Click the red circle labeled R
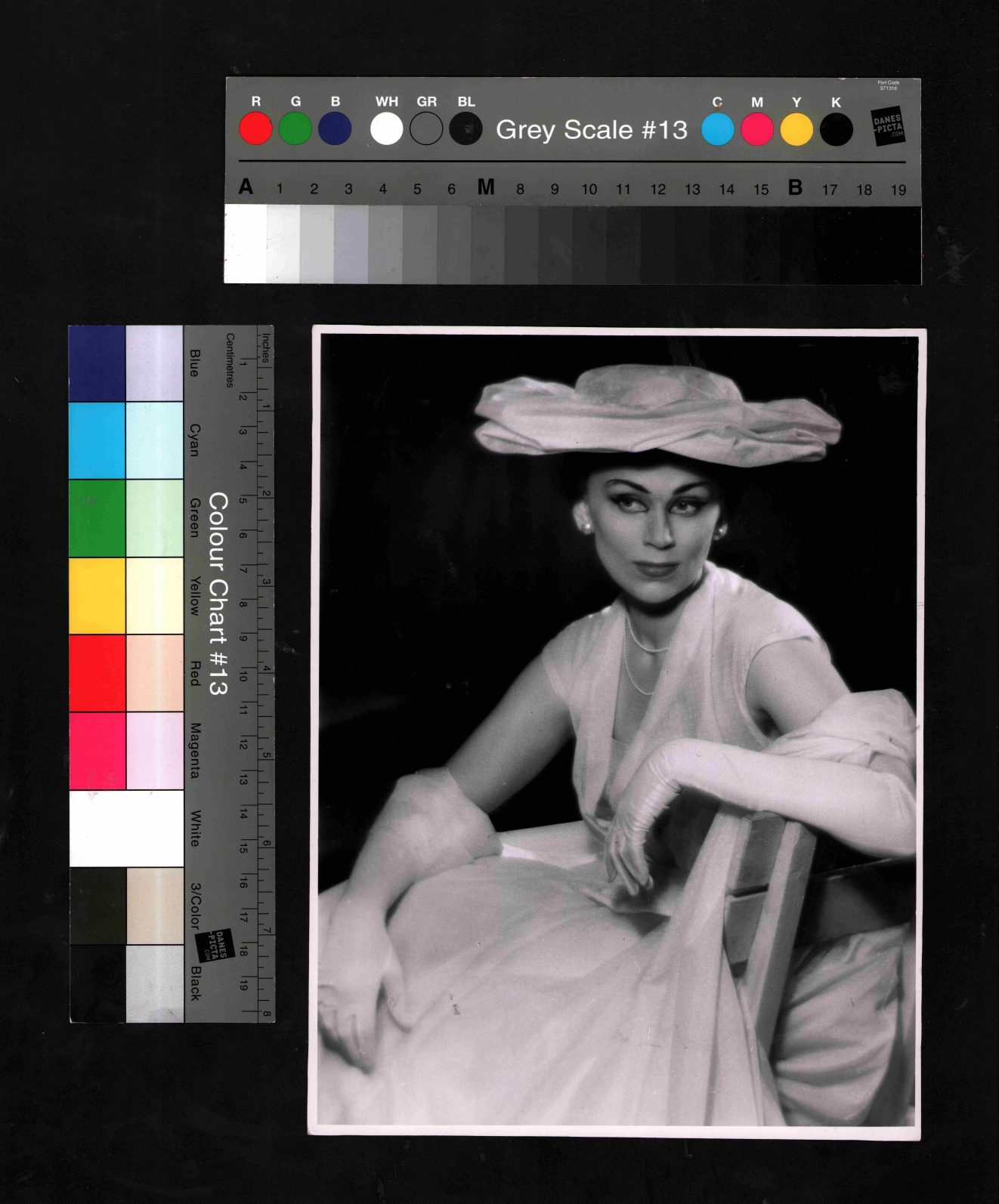This screenshot has width=999, height=1204. tap(255, 128)
